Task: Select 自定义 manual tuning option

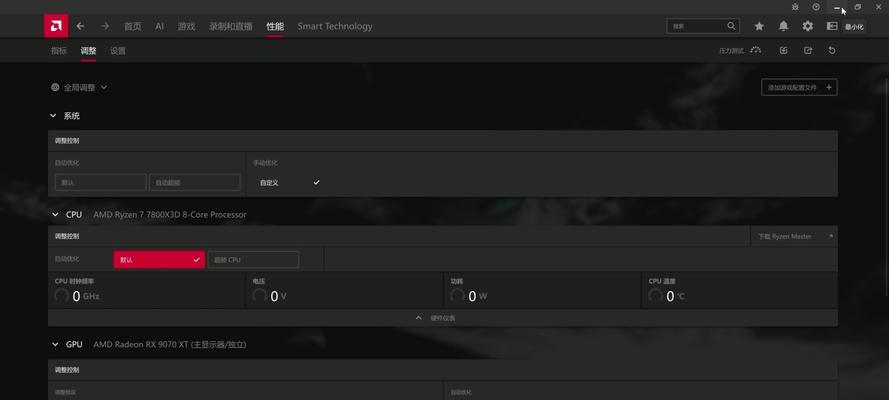Action: [x=289, y=182]
